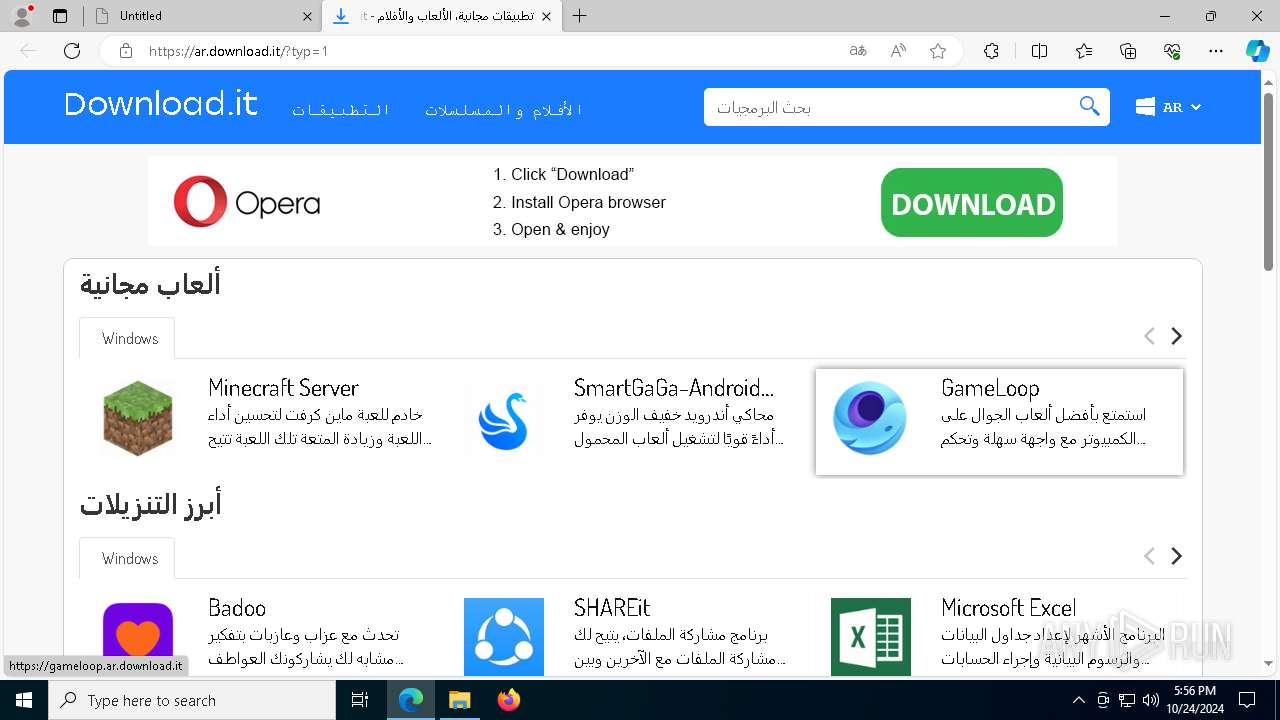Click the translate page icon
The height and width of the screenshot is (720, 1280).
[858, 51]
